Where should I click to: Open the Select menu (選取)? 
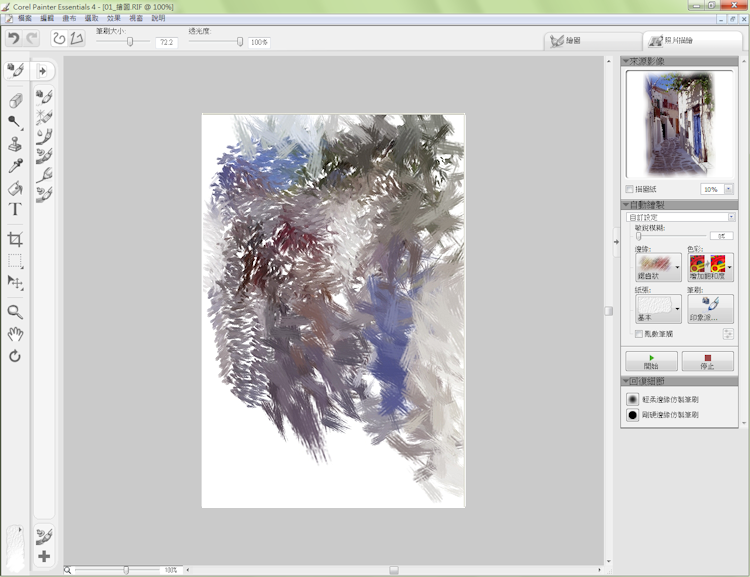coord(91,18)
